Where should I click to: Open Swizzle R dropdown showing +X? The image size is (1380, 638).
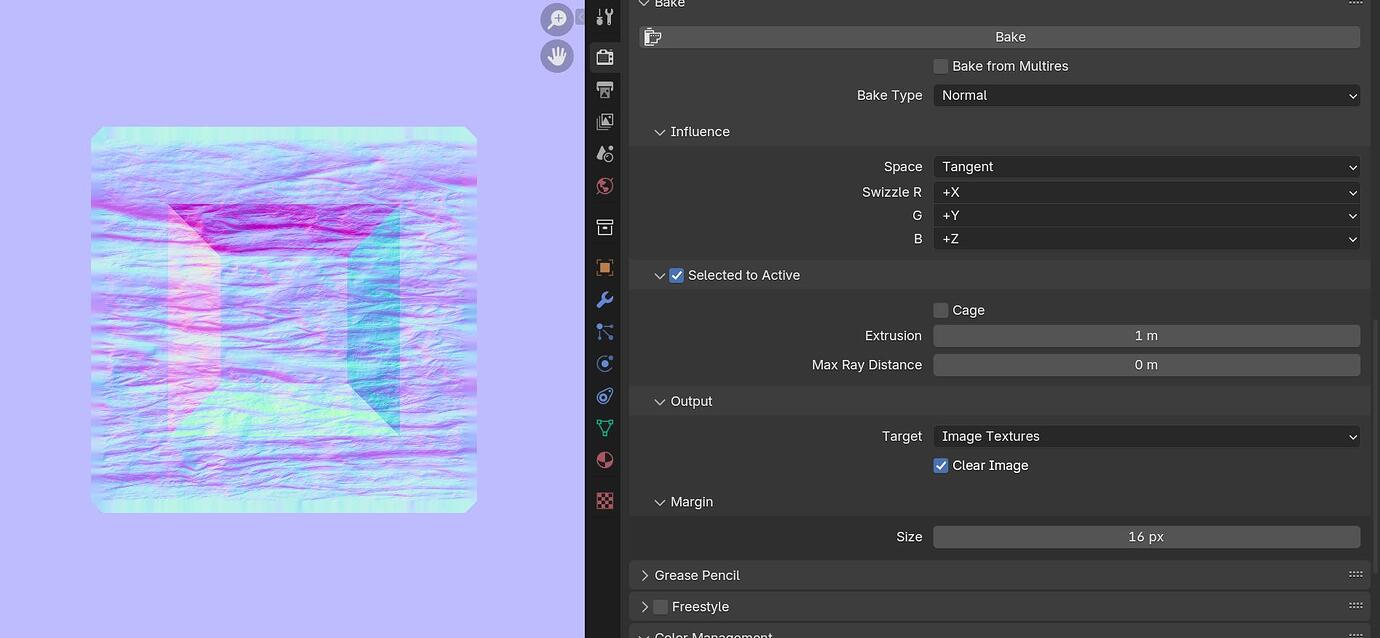1146,192
